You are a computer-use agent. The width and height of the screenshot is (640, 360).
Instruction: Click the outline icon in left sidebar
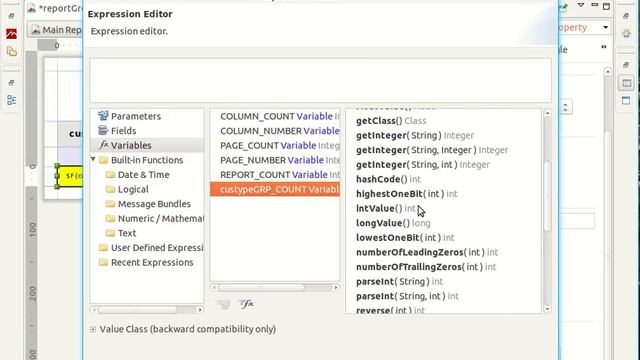coord(11,100)
